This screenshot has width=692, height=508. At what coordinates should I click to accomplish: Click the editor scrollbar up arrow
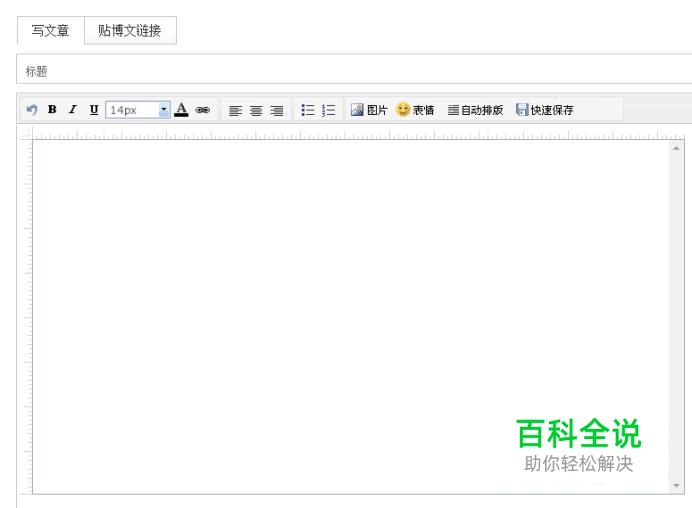pos(676,149)
